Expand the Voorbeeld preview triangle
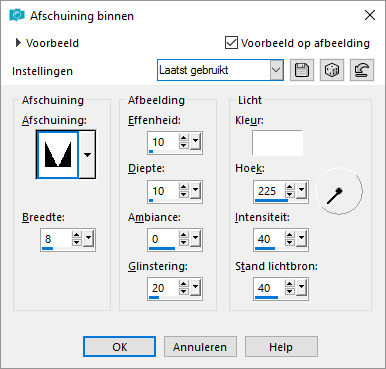This screenshot has width=386, height=369. tap(18, 43)
